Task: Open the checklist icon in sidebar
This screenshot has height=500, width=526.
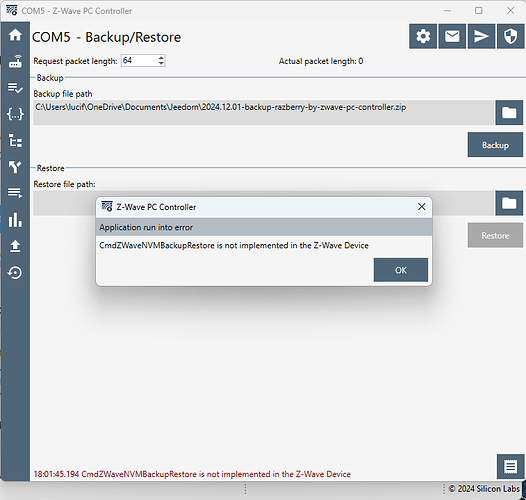Action: 15,88
